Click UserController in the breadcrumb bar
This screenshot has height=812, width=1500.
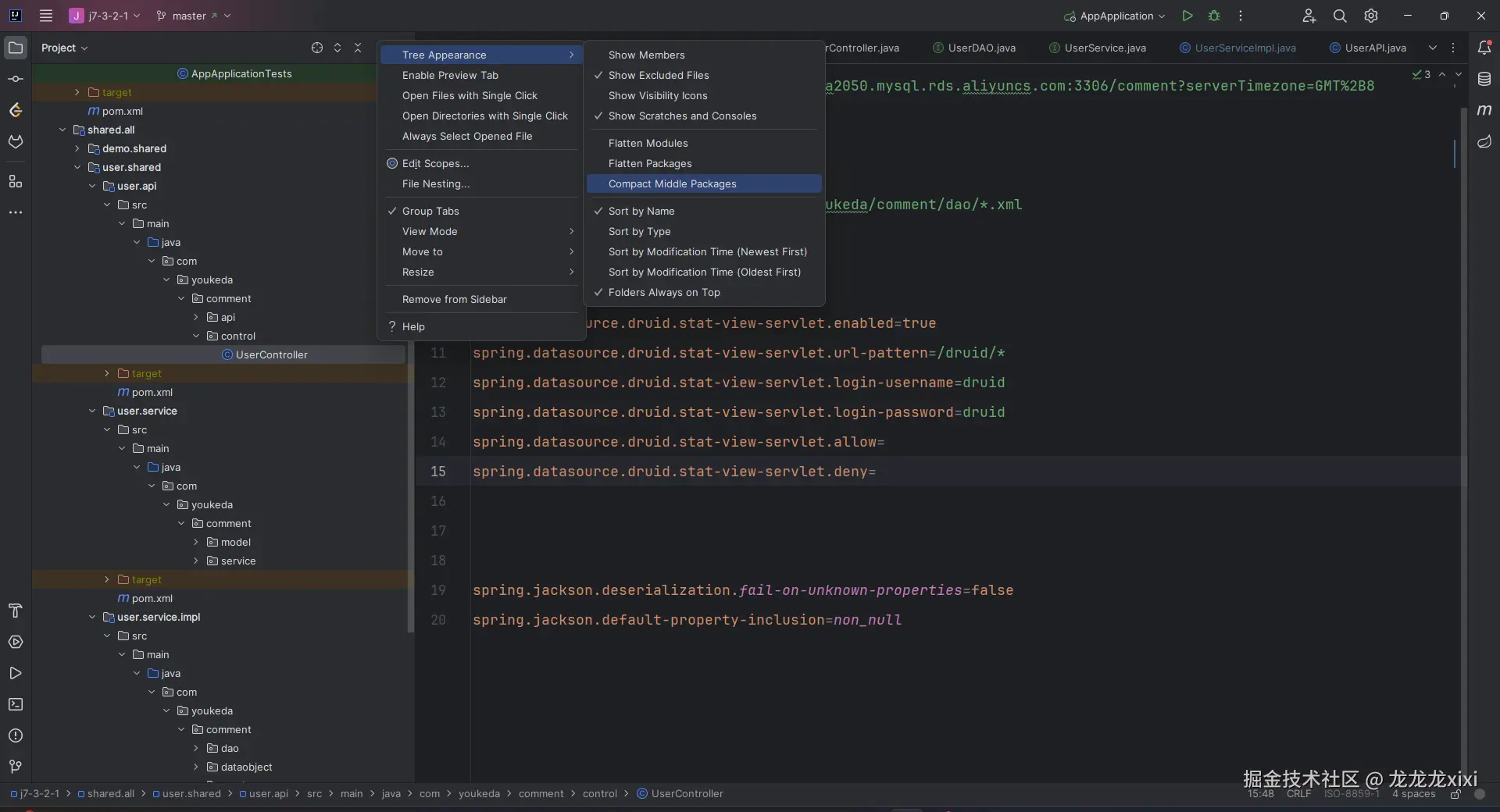click(x=687, y=793)
